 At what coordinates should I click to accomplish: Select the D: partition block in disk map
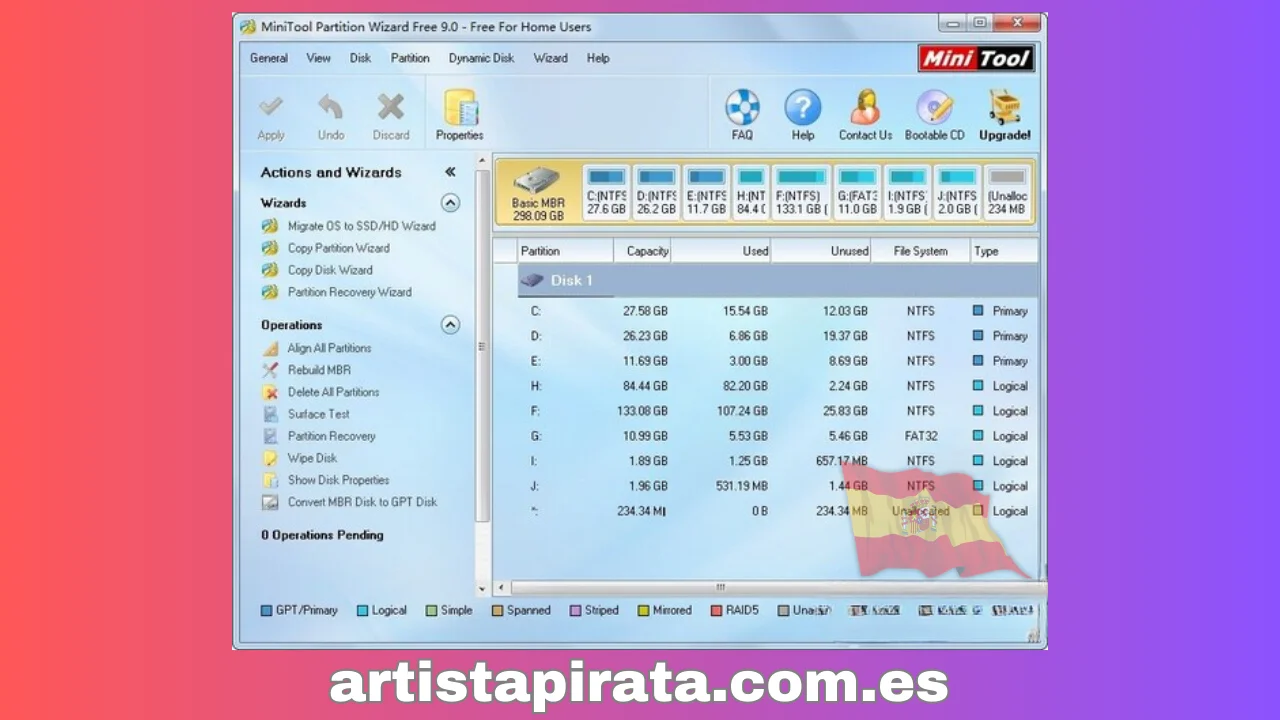click(x=656, y=192)
